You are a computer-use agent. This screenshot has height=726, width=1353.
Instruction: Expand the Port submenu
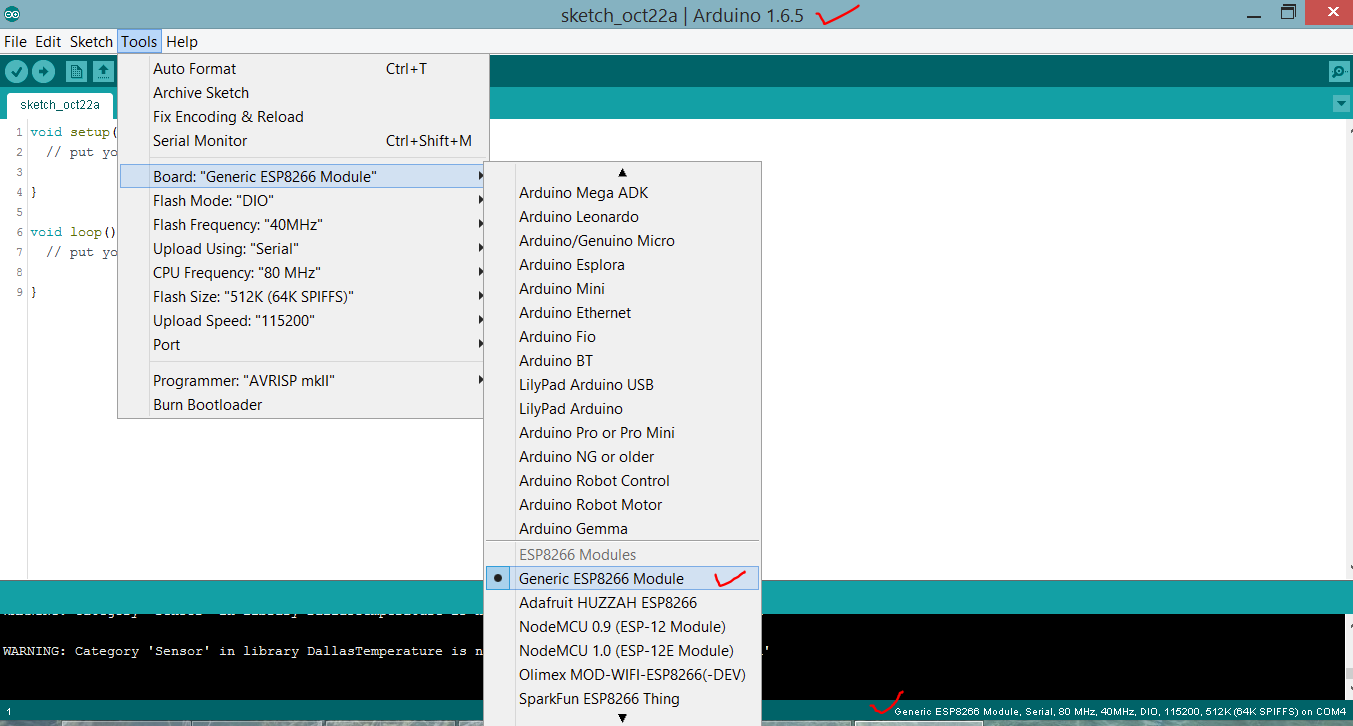(303, 345)
